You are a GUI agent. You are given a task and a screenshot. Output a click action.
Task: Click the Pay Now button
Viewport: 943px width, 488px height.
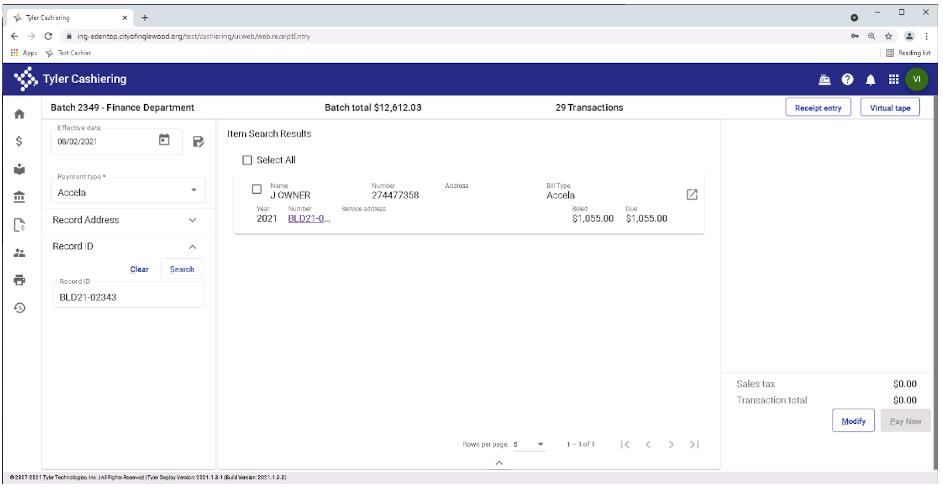tap(905, 421)
